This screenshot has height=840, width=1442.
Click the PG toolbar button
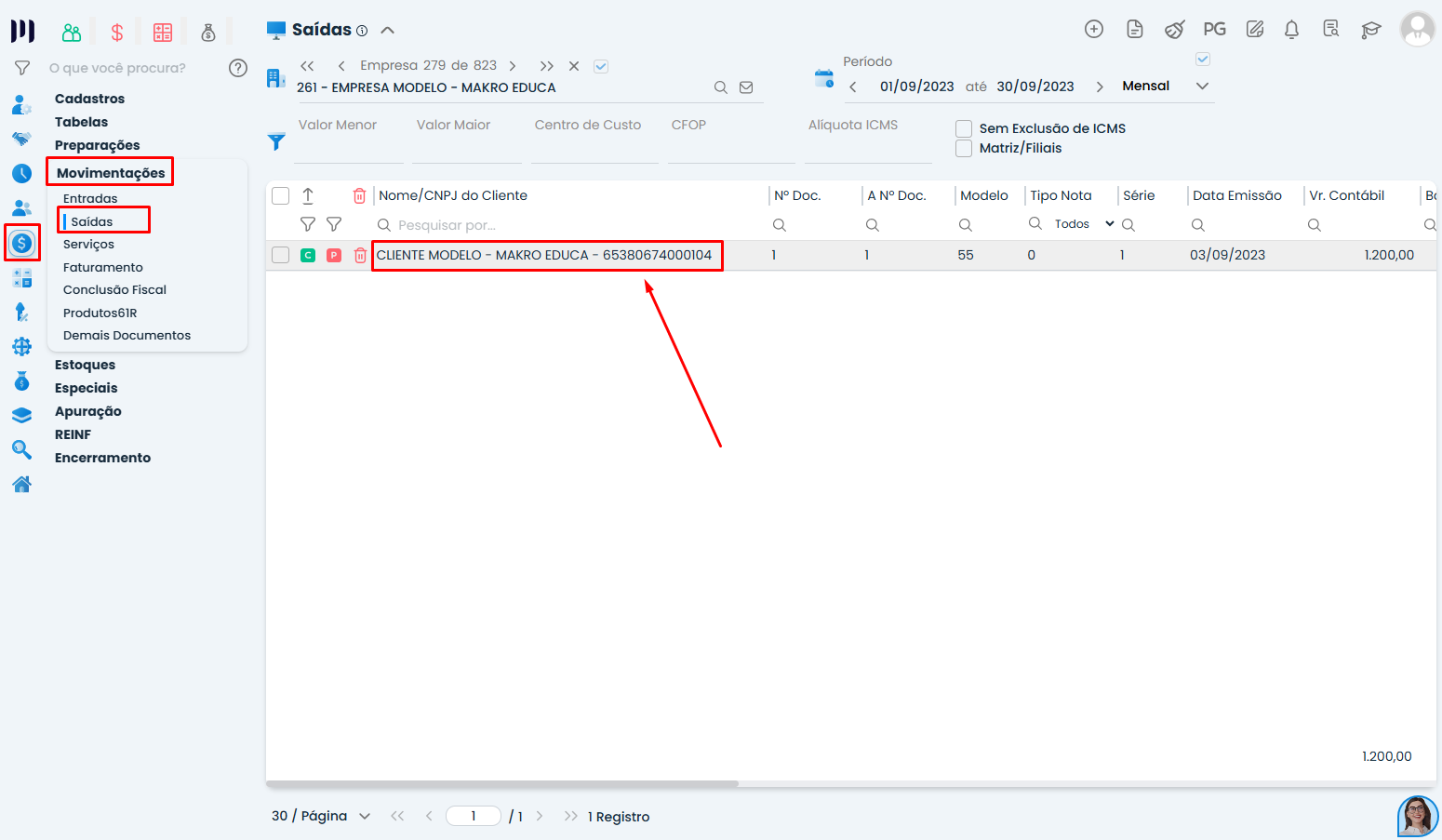coord(1214,29)
